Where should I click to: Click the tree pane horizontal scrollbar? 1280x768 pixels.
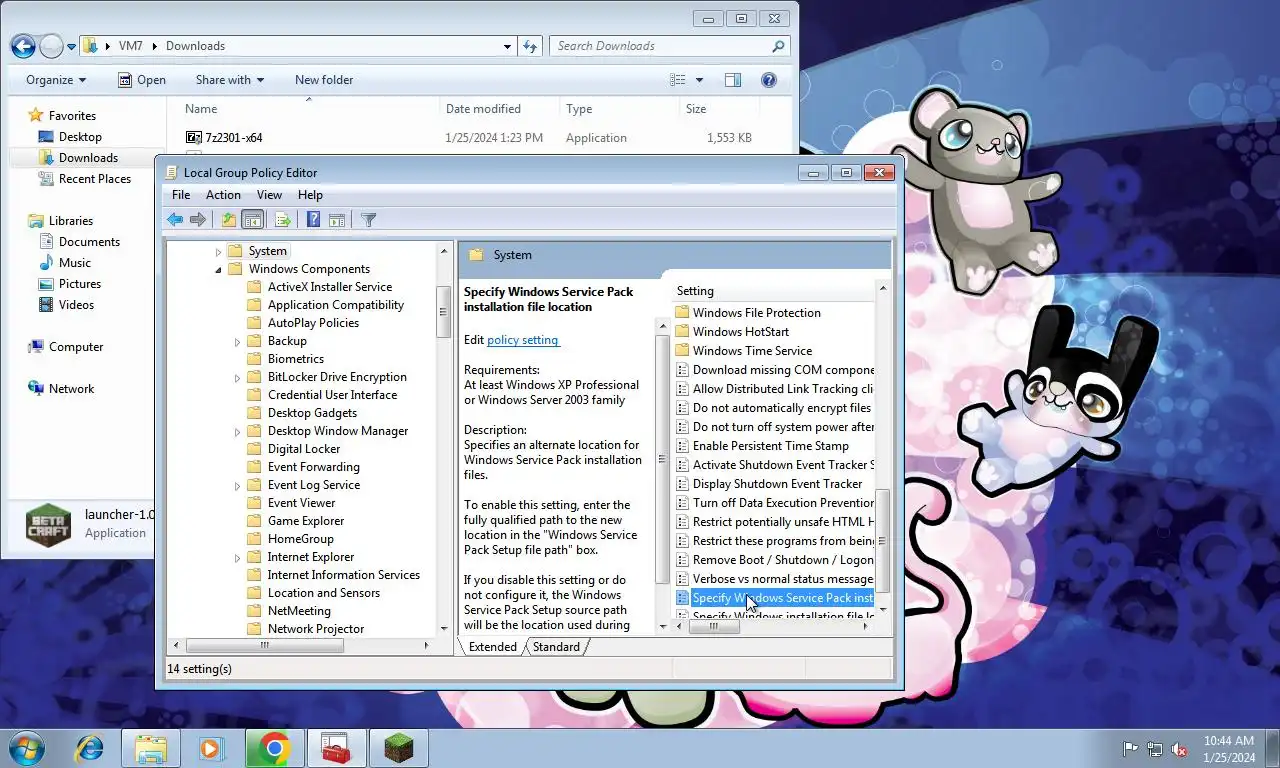[264, 646]
